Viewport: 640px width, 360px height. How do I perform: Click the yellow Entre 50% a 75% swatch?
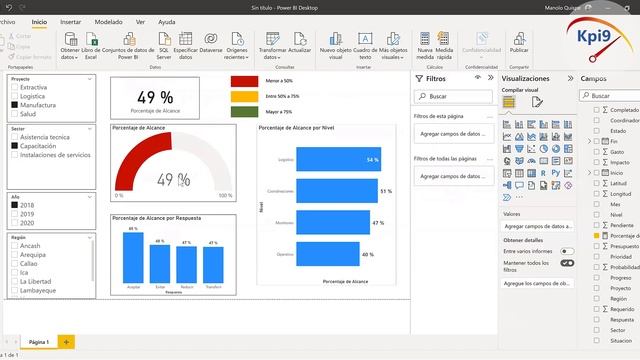coord(244,96)
